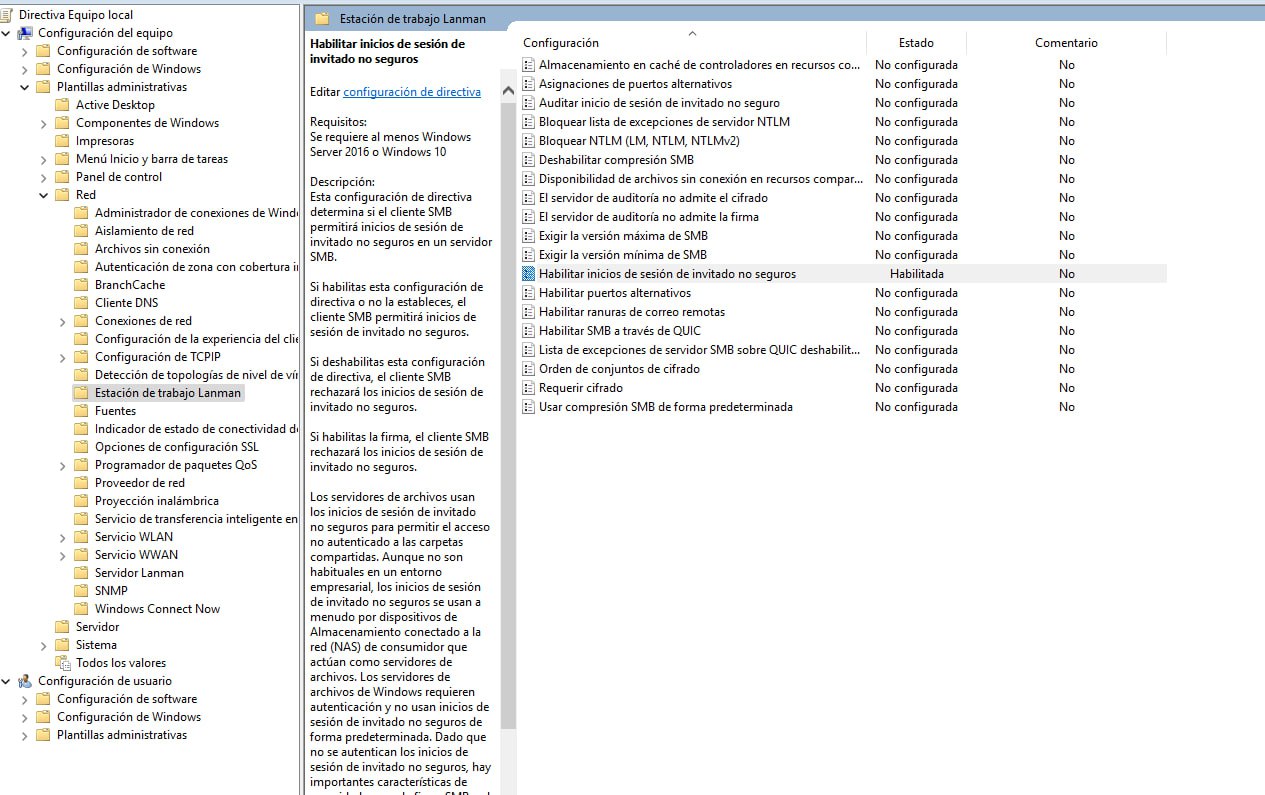Viewport: 1265px width, 795px height.
Task: Click the Fuentes folder icon
Action: 81,411
